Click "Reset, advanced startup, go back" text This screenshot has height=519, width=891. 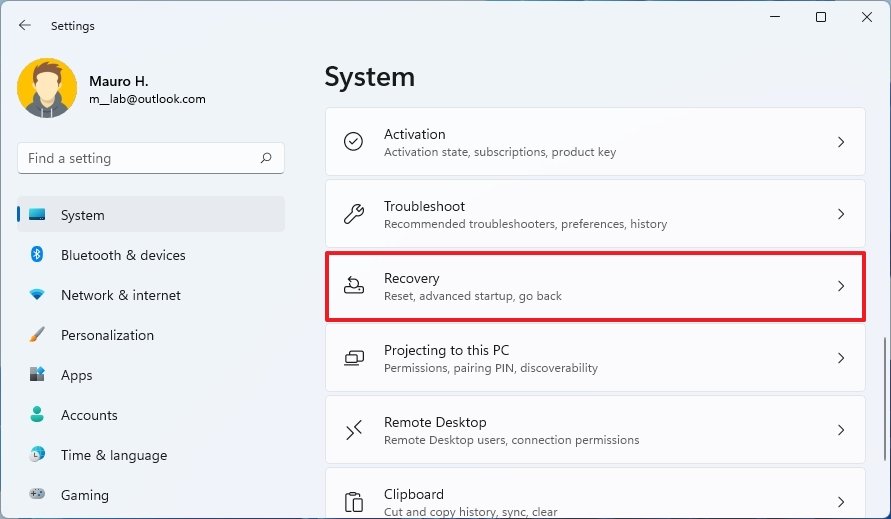pyautogui.click(x=473, y=296)
